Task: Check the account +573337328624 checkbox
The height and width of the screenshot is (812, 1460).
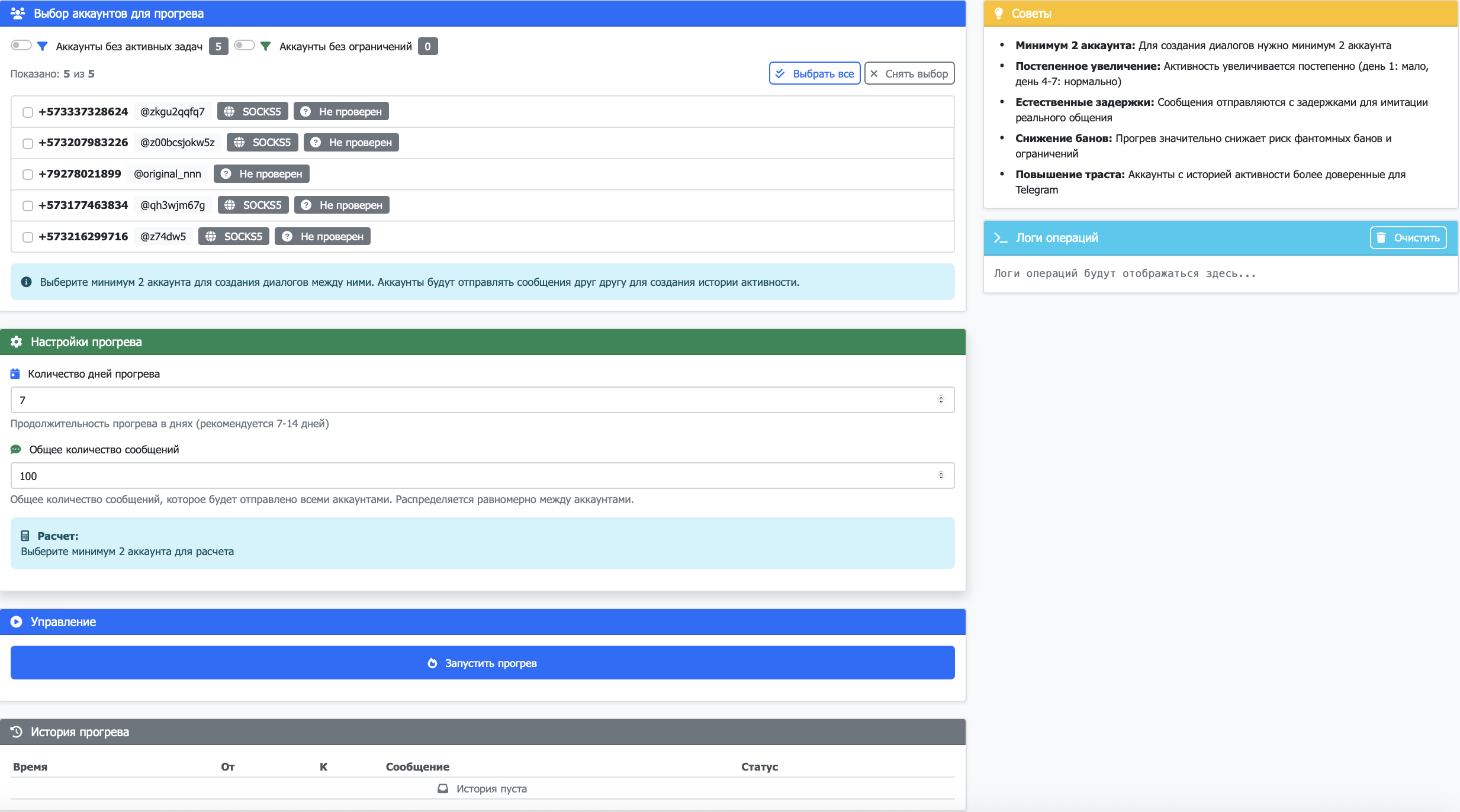Action: [x=28, y=112]
